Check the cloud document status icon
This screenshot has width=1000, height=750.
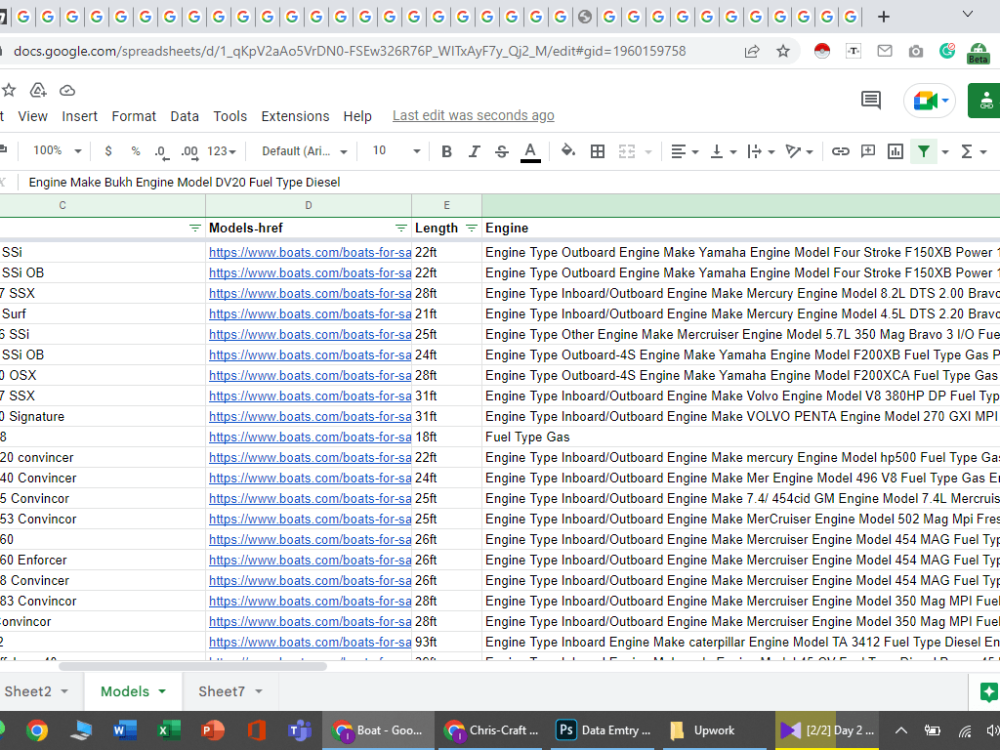pyautogui.click(x=67, y=91)
